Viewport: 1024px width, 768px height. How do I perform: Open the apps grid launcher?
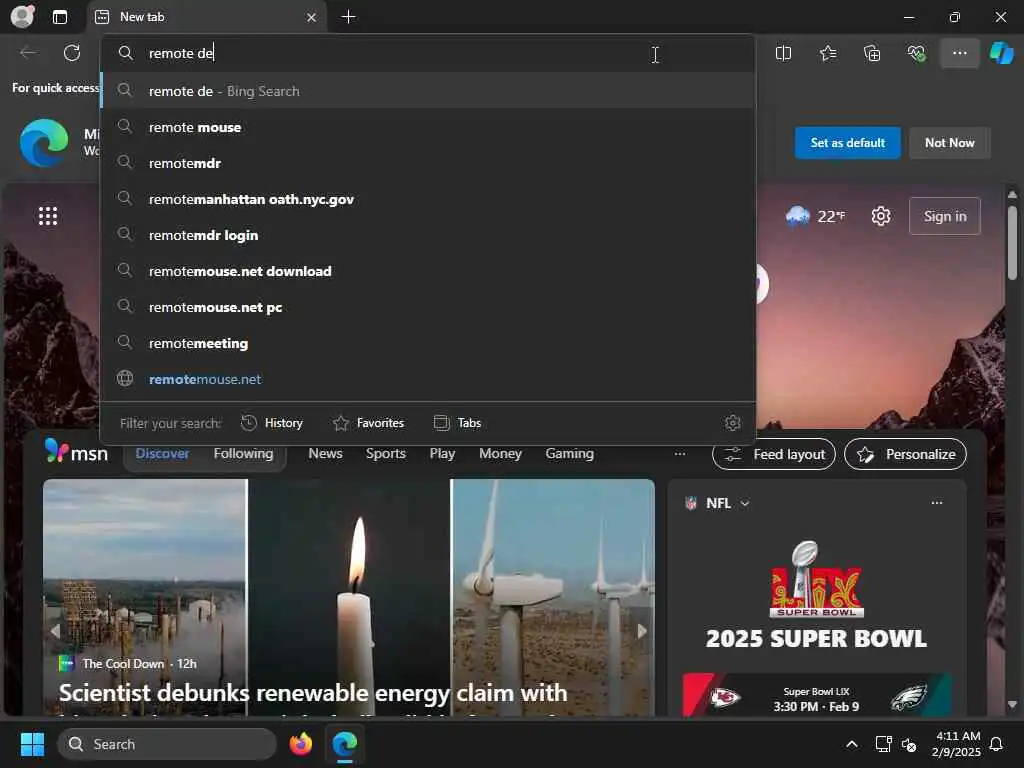tap(48, 216)
